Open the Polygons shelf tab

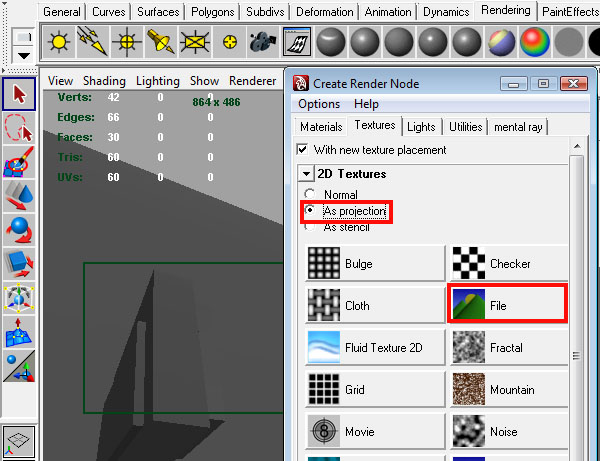point(212,12)
